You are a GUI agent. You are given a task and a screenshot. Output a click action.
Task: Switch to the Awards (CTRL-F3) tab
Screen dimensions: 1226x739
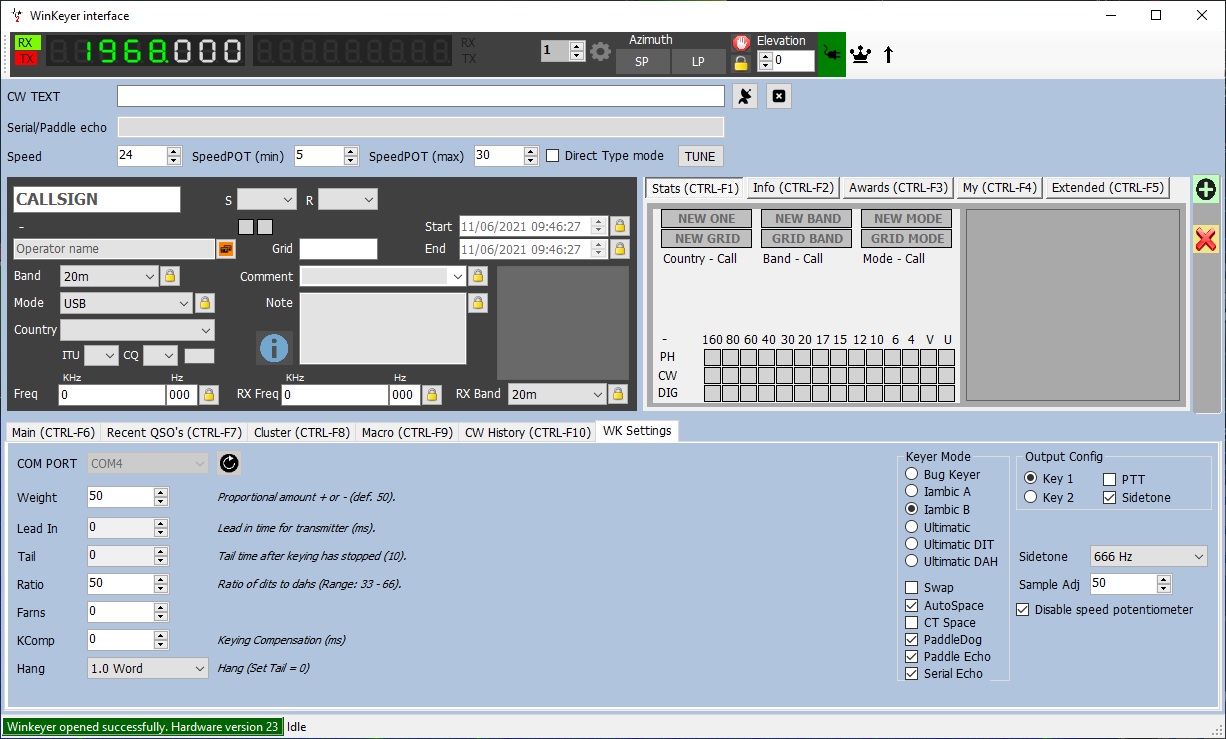point(898,187)
